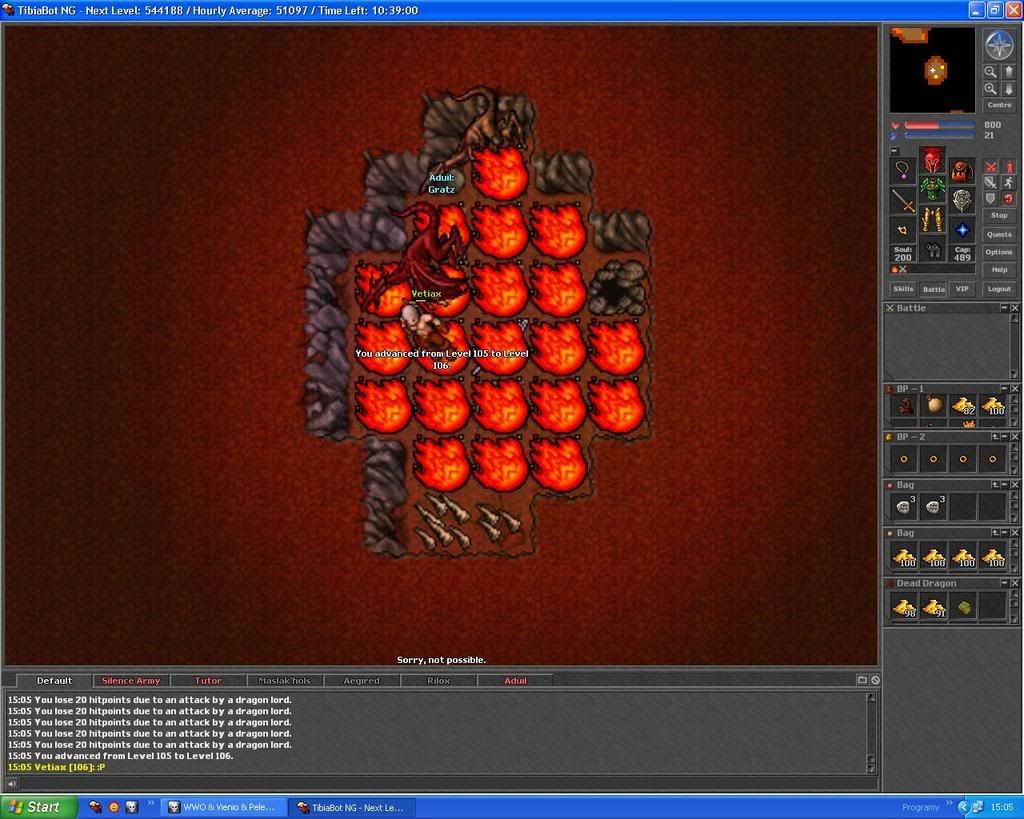This screenshot has height=819, width=1024.
Task: Toggle the chat volume icon beside input line
Action: coord(12,782)
